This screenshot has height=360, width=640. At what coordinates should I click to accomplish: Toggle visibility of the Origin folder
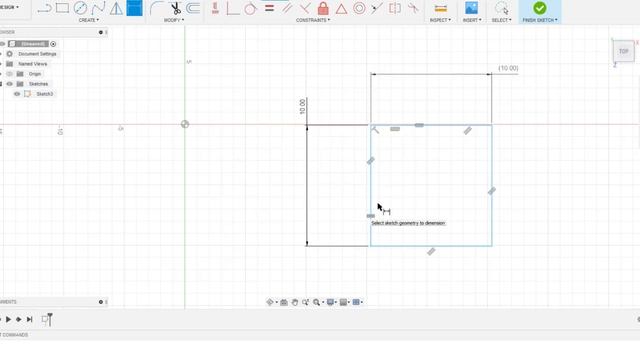pos(9,74)
